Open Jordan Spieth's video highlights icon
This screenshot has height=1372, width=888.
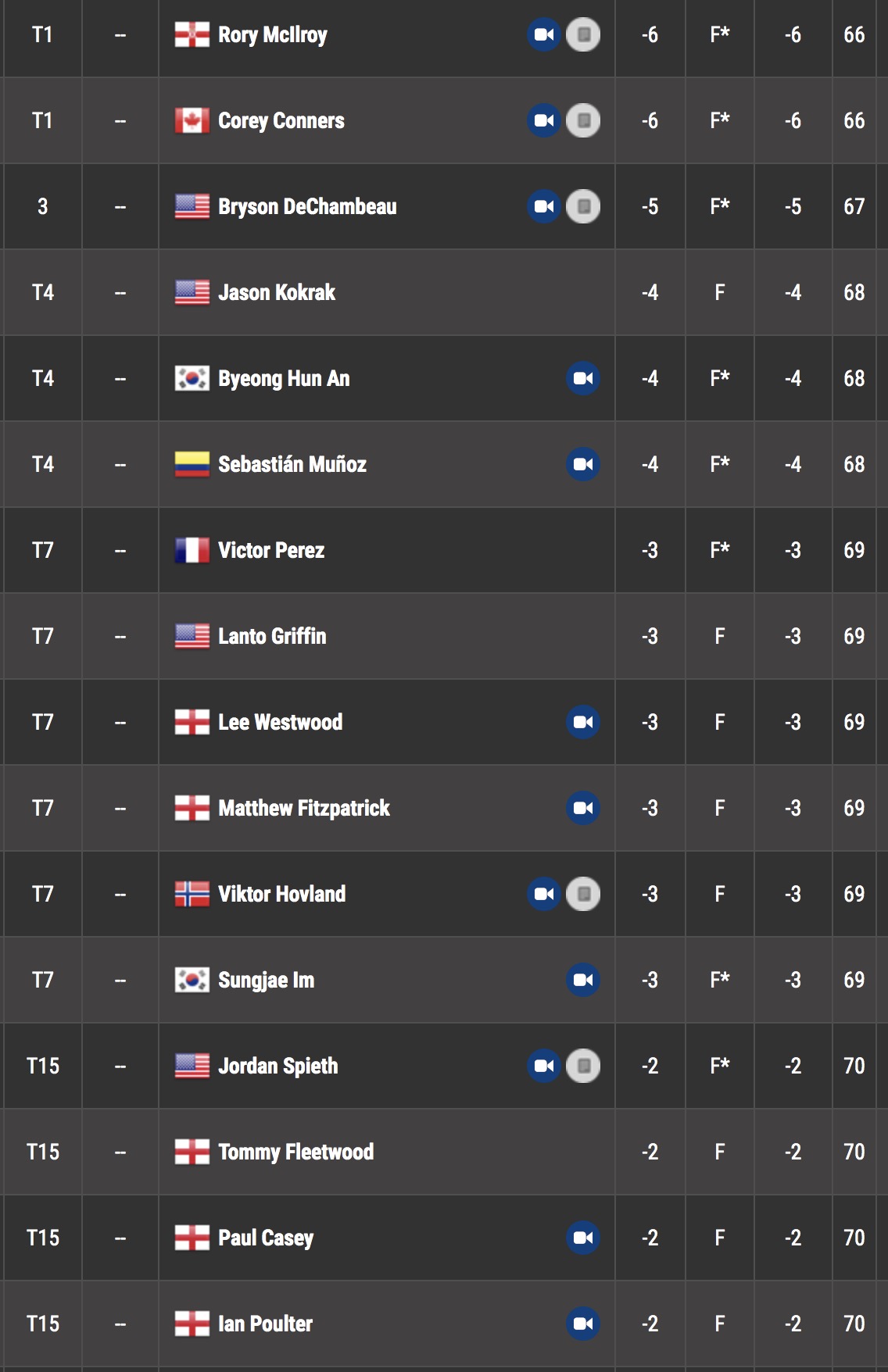[x=544, y=1066]
